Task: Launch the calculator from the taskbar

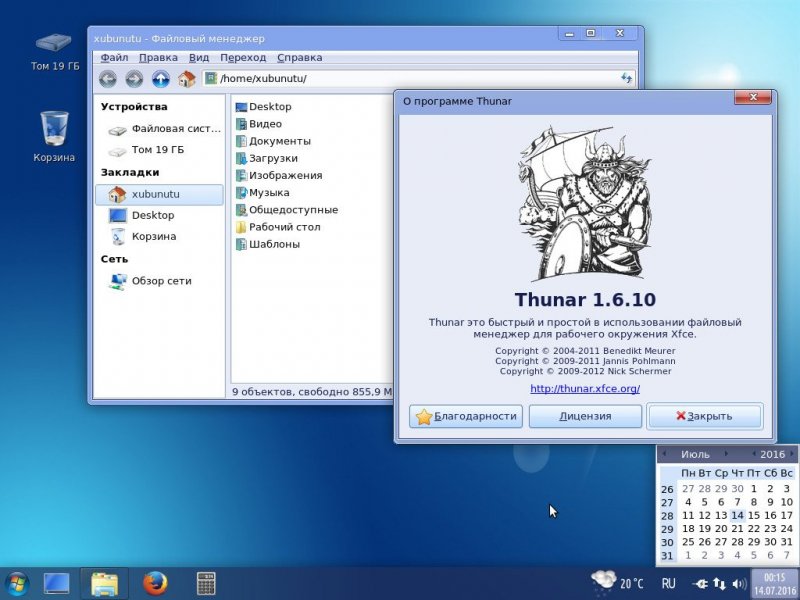Action: (x=206, y=583)
